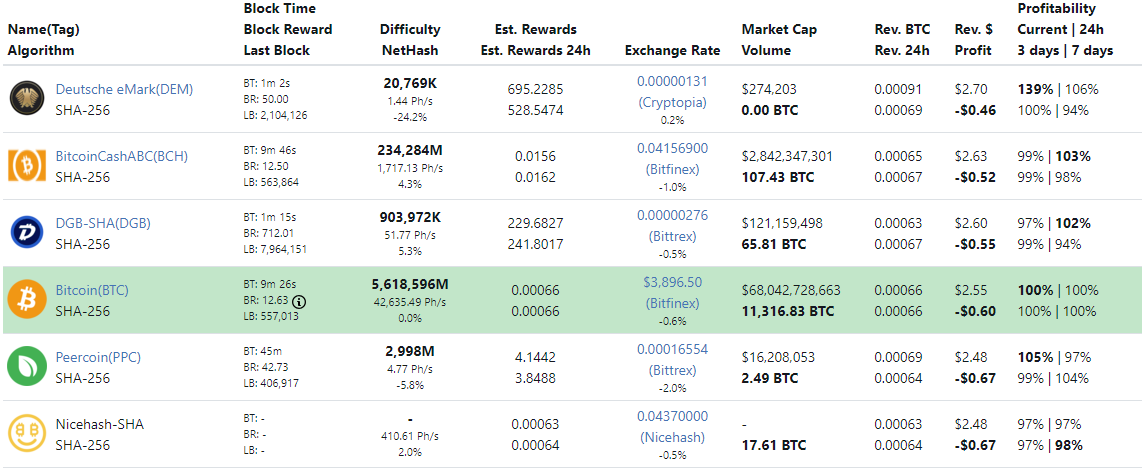Open the BitcoinCashABC(BCH) coin link
The height and width of the screenshot is (473, 1142).
[121, 156]
